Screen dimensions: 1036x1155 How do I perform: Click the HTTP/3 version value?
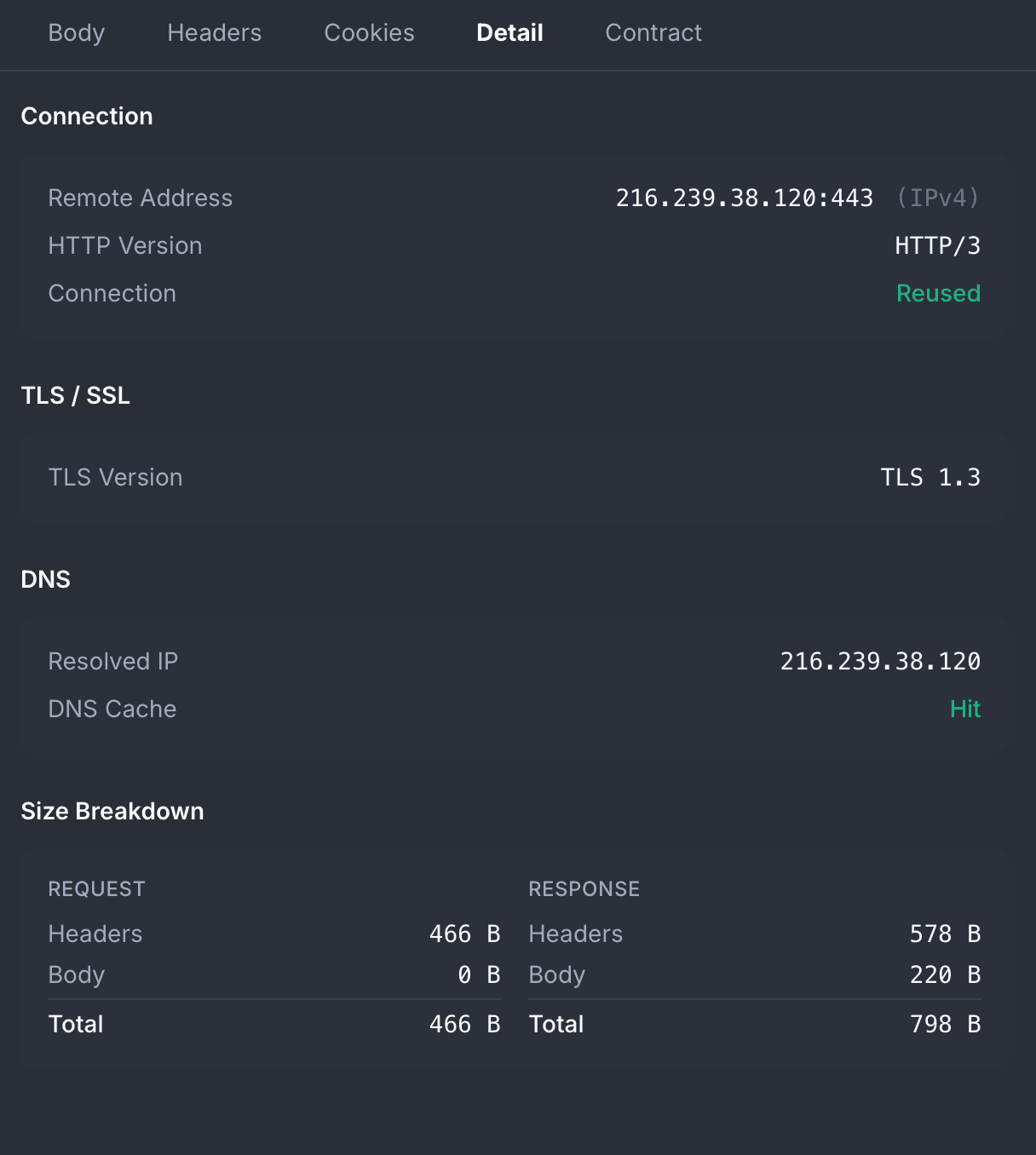[x=937, y=245]
